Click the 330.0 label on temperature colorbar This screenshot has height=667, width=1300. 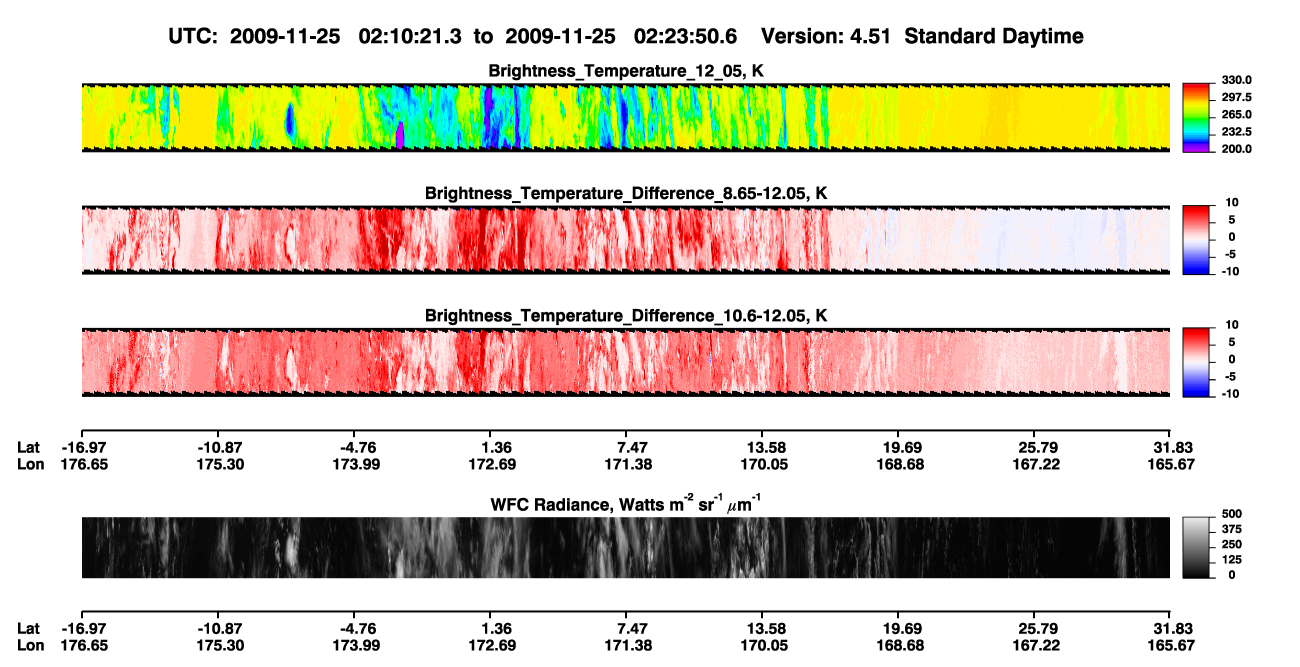[x=1234, y=81]
